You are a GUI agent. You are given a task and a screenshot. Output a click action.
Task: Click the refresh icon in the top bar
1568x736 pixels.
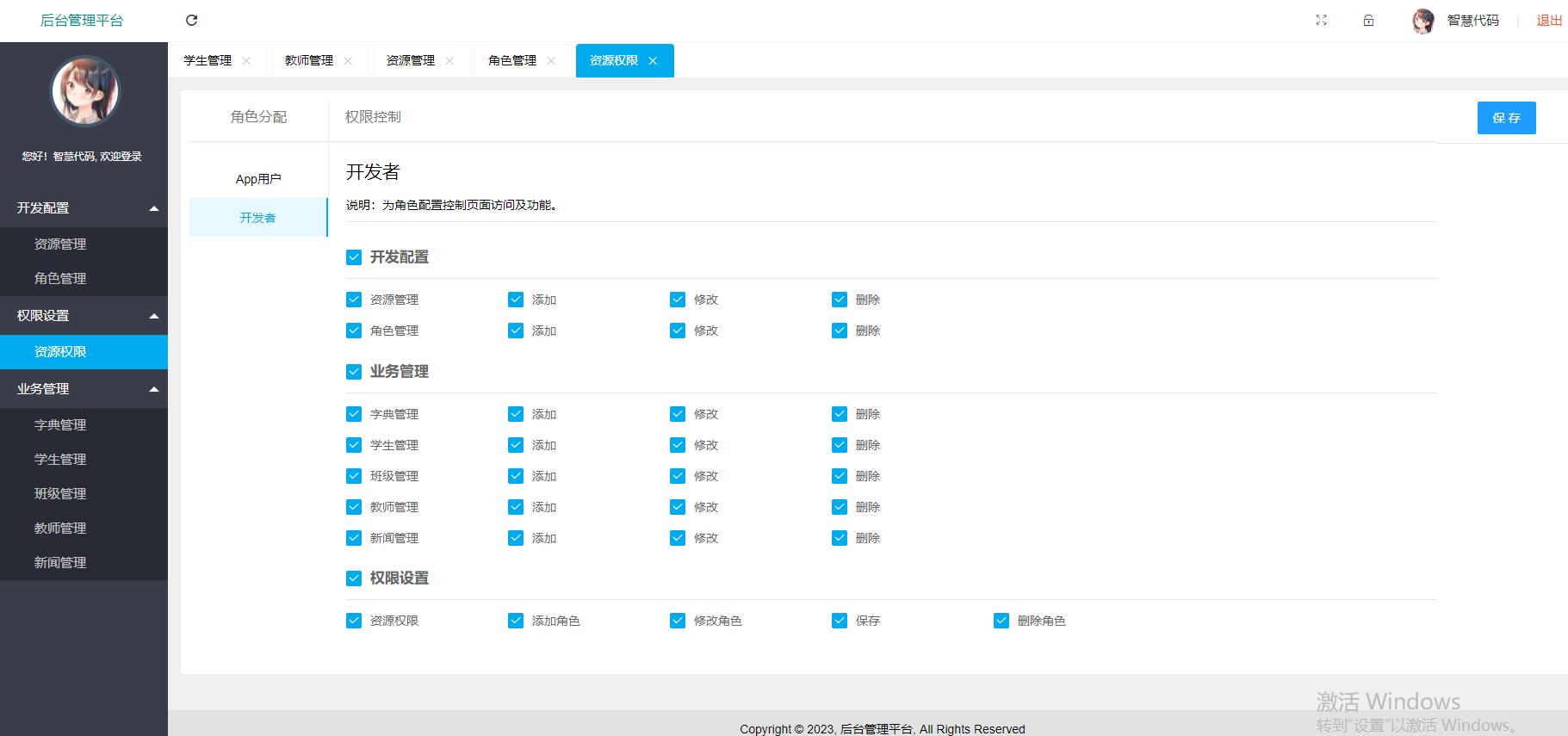192,21
